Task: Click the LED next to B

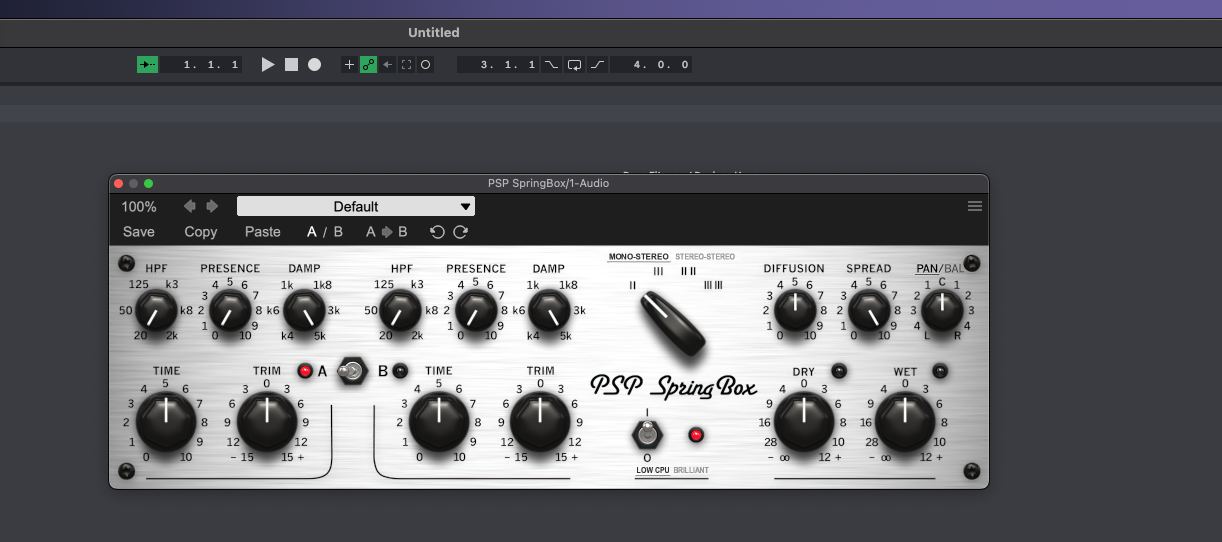Action: [x=400, y=371]
